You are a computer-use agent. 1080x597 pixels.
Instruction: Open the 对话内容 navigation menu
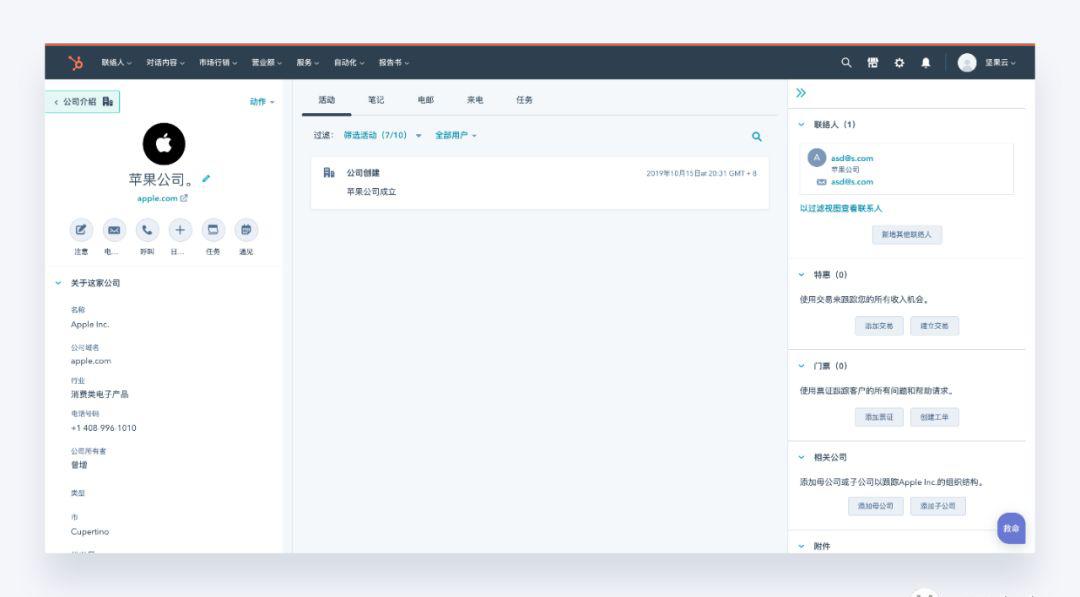tap(165, 63)
